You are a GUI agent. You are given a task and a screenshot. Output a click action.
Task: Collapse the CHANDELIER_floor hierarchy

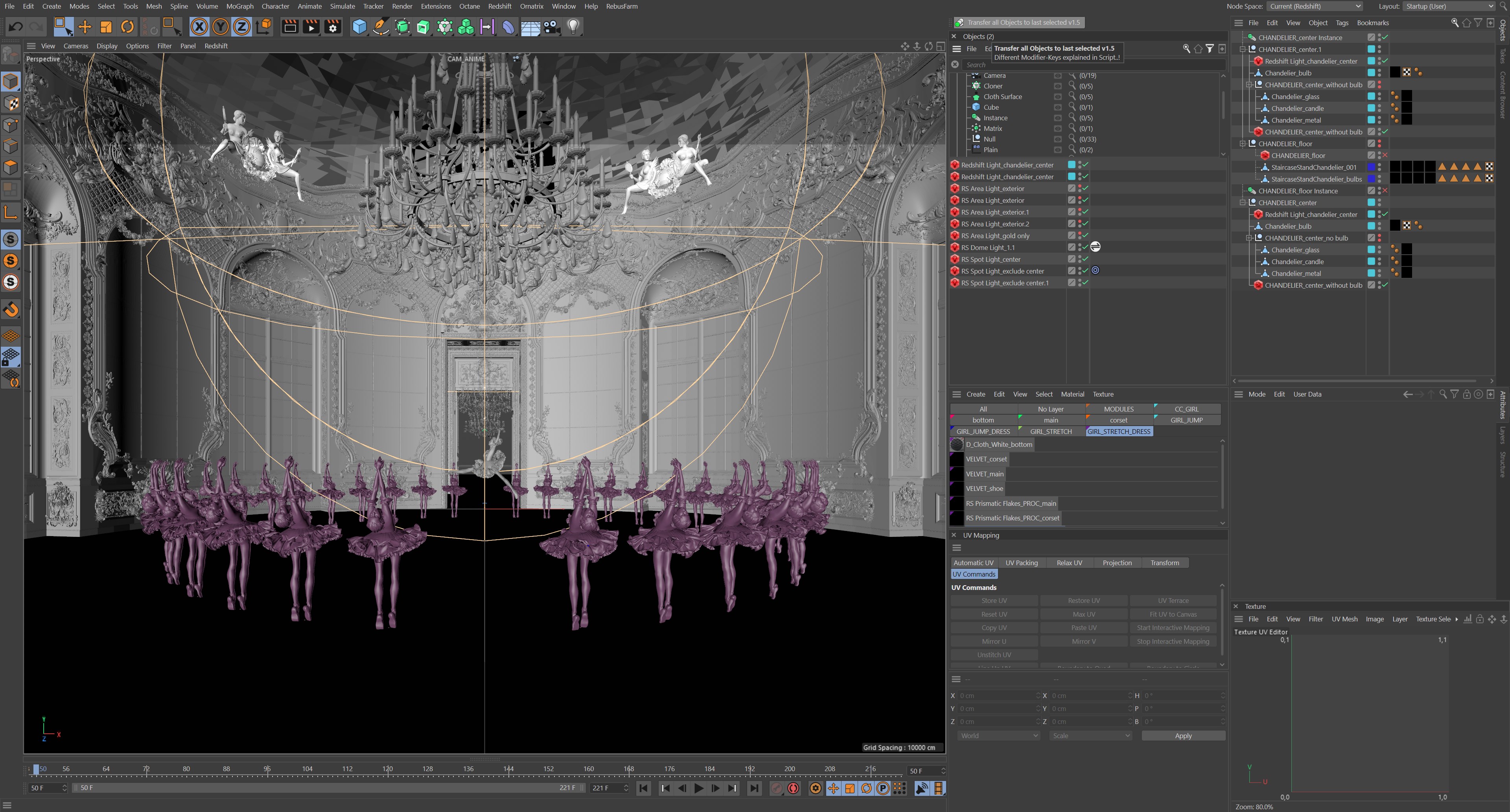(x=1242, y=143)
